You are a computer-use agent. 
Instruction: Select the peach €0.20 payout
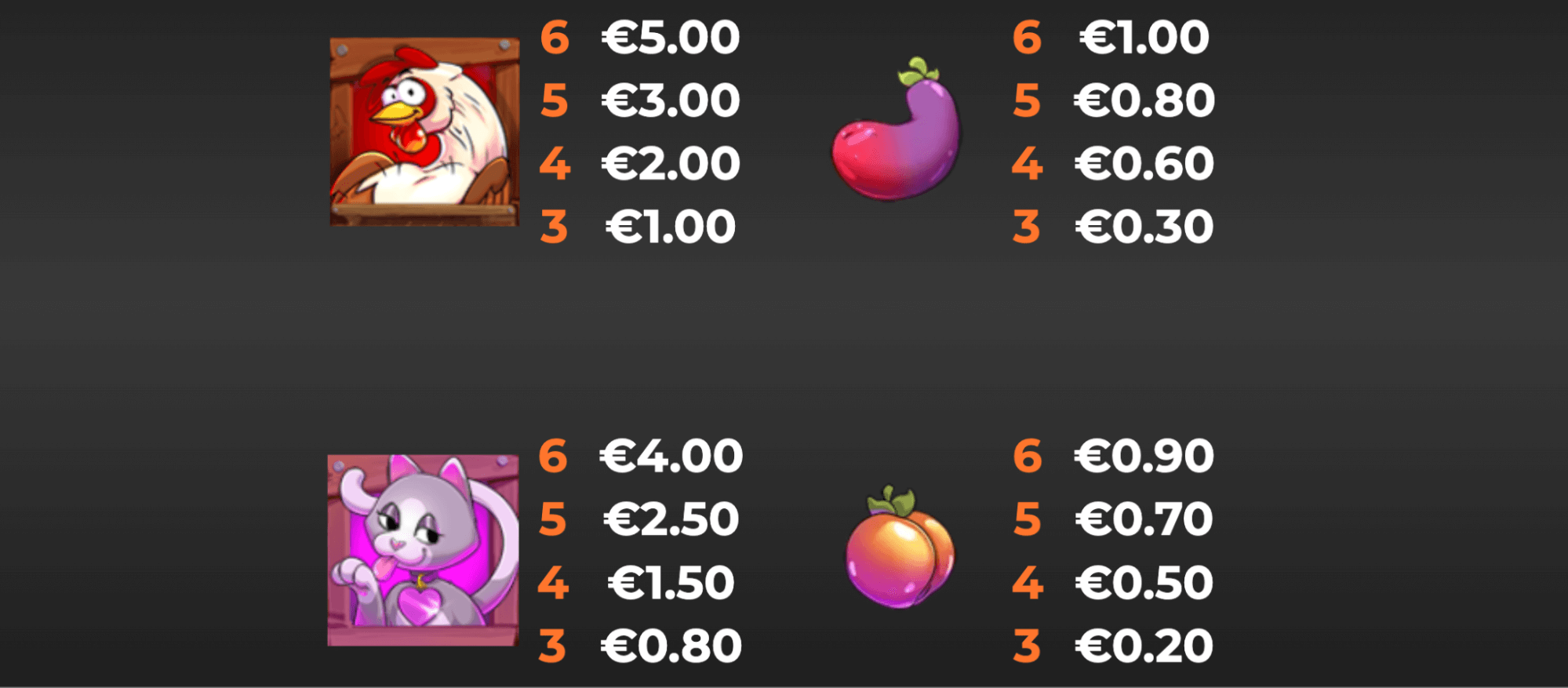pyautogui.click(x=1144, y=646)
